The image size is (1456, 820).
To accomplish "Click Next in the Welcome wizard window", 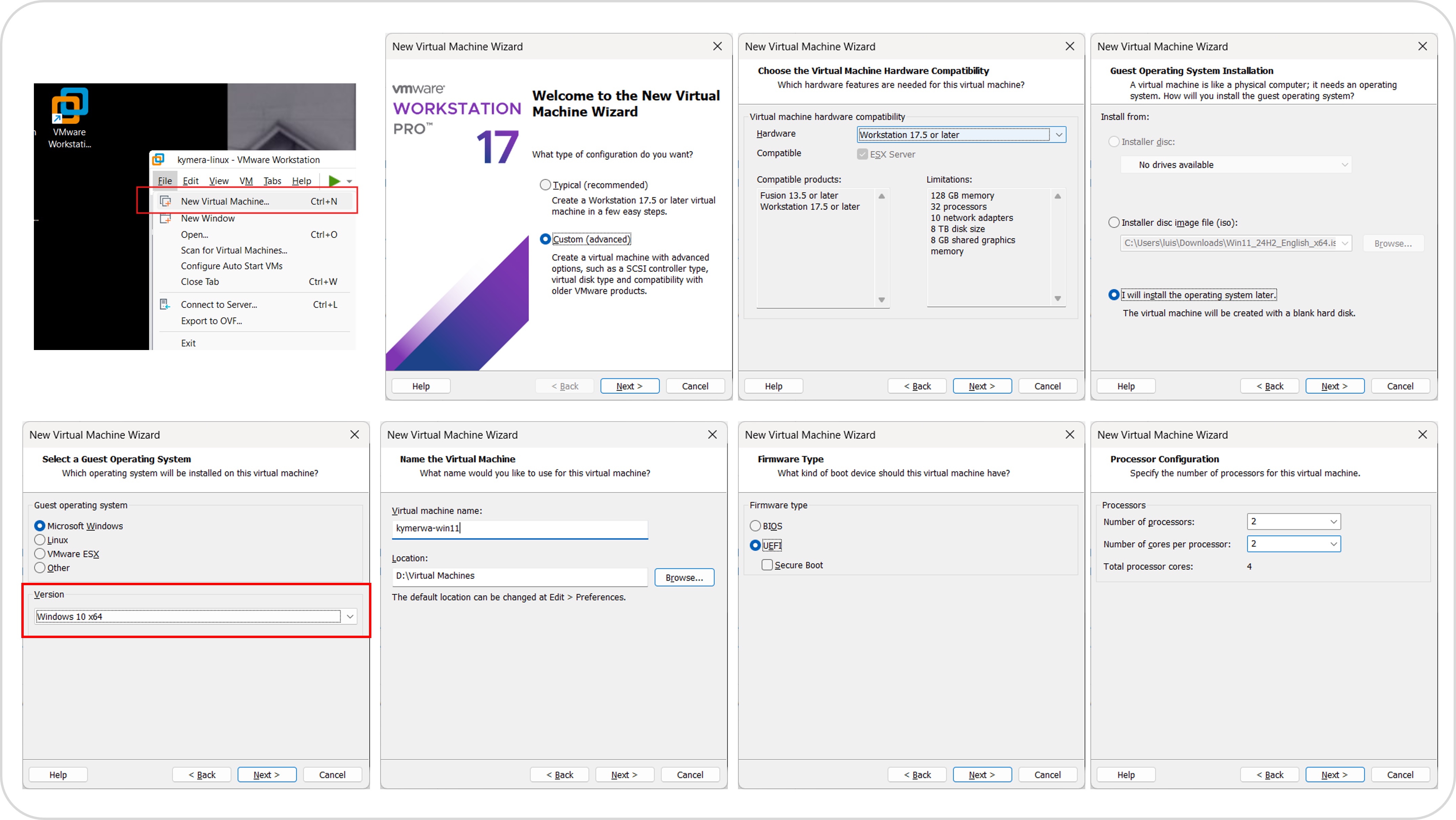I will click(x=630, y=386).
